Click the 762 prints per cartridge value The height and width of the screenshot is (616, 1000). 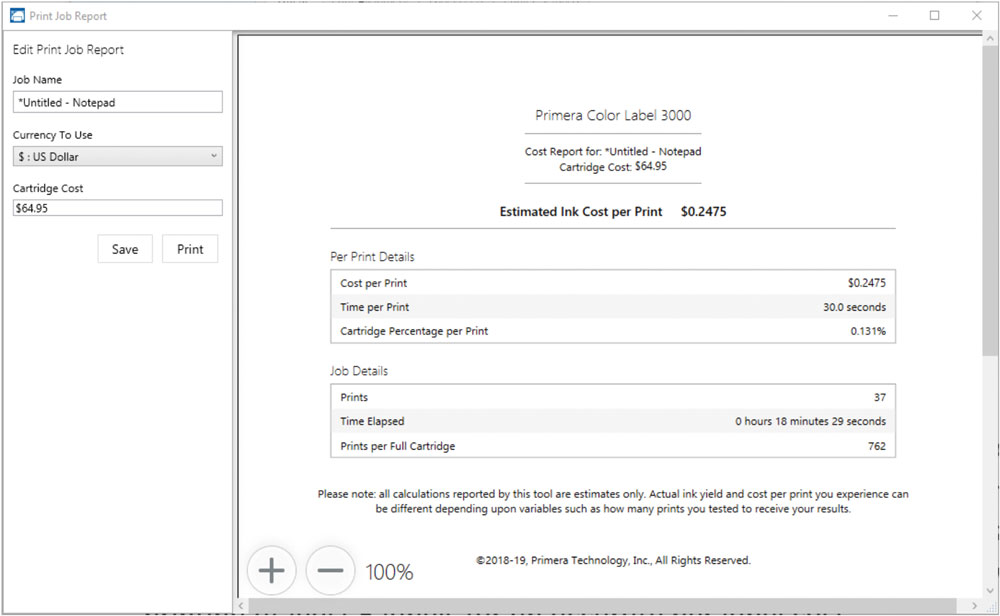click(877, 446)
